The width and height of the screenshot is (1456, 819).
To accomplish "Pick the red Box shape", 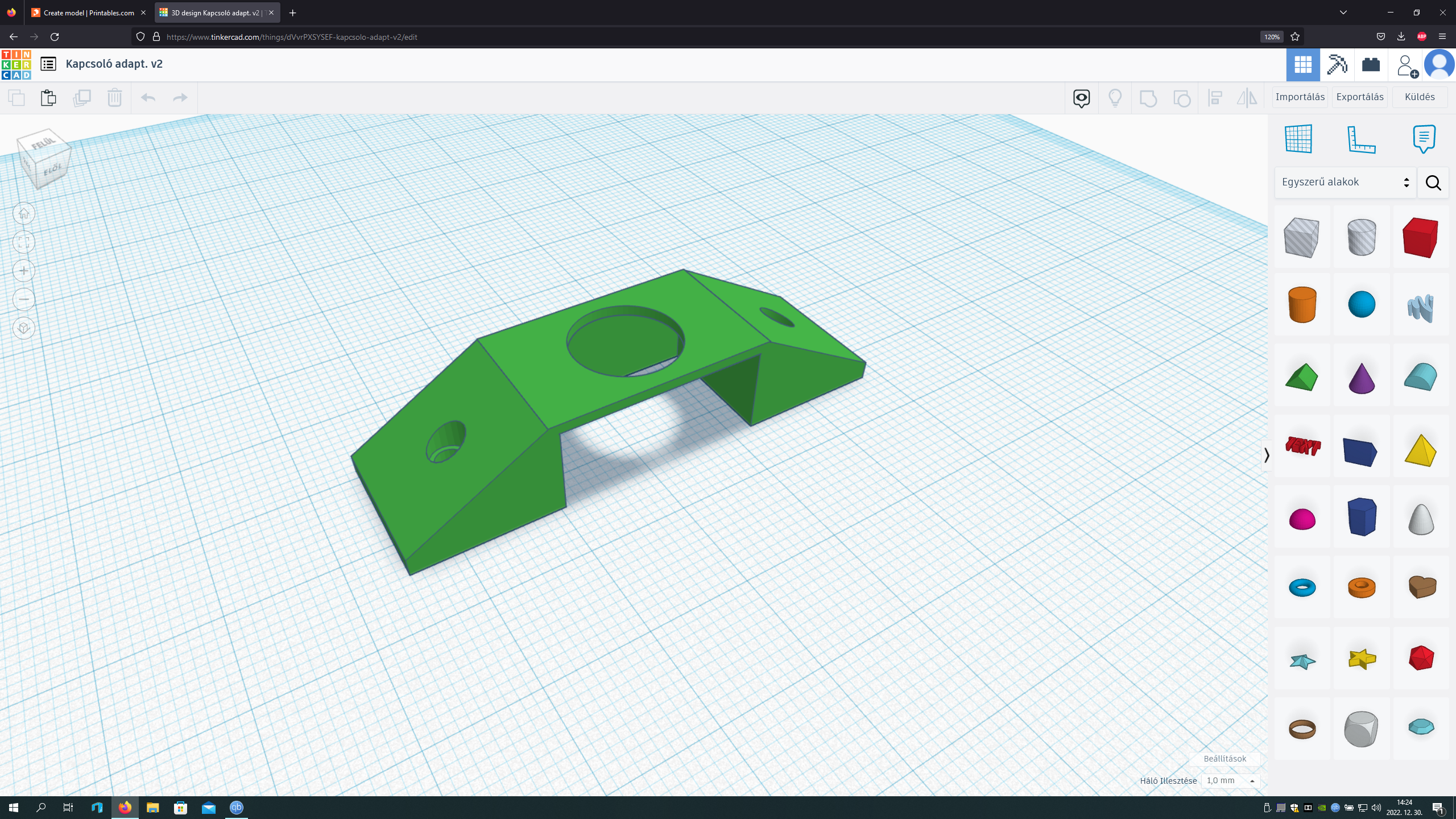I will click(x=1420, y=237).
